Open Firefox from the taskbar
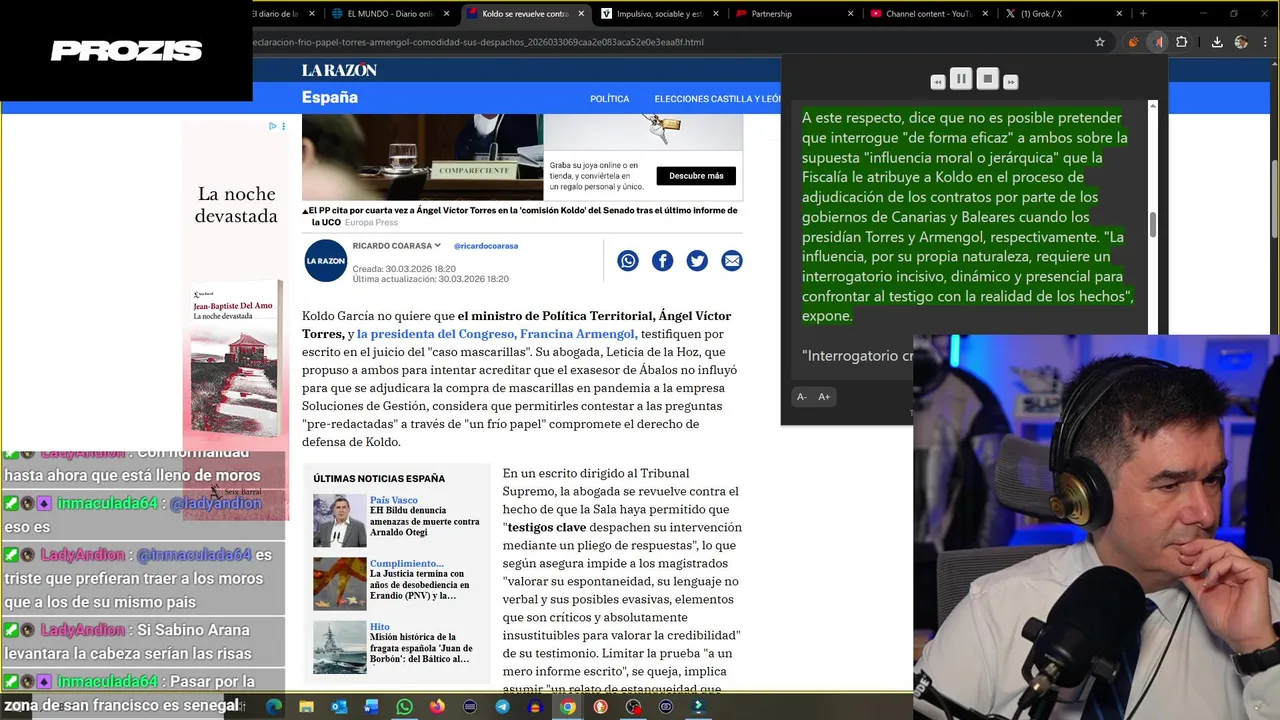Viewport: 1280px width, 720px height. point(437,706)
